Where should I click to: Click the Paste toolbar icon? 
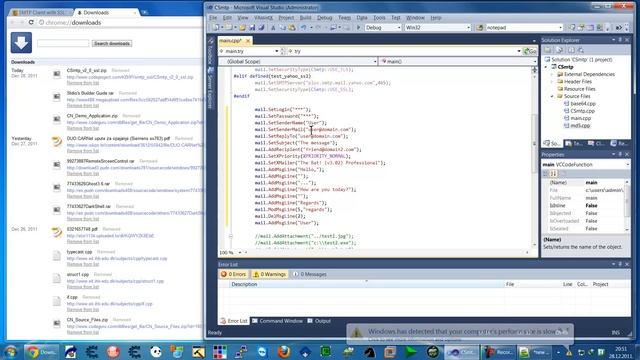[292, 28]
